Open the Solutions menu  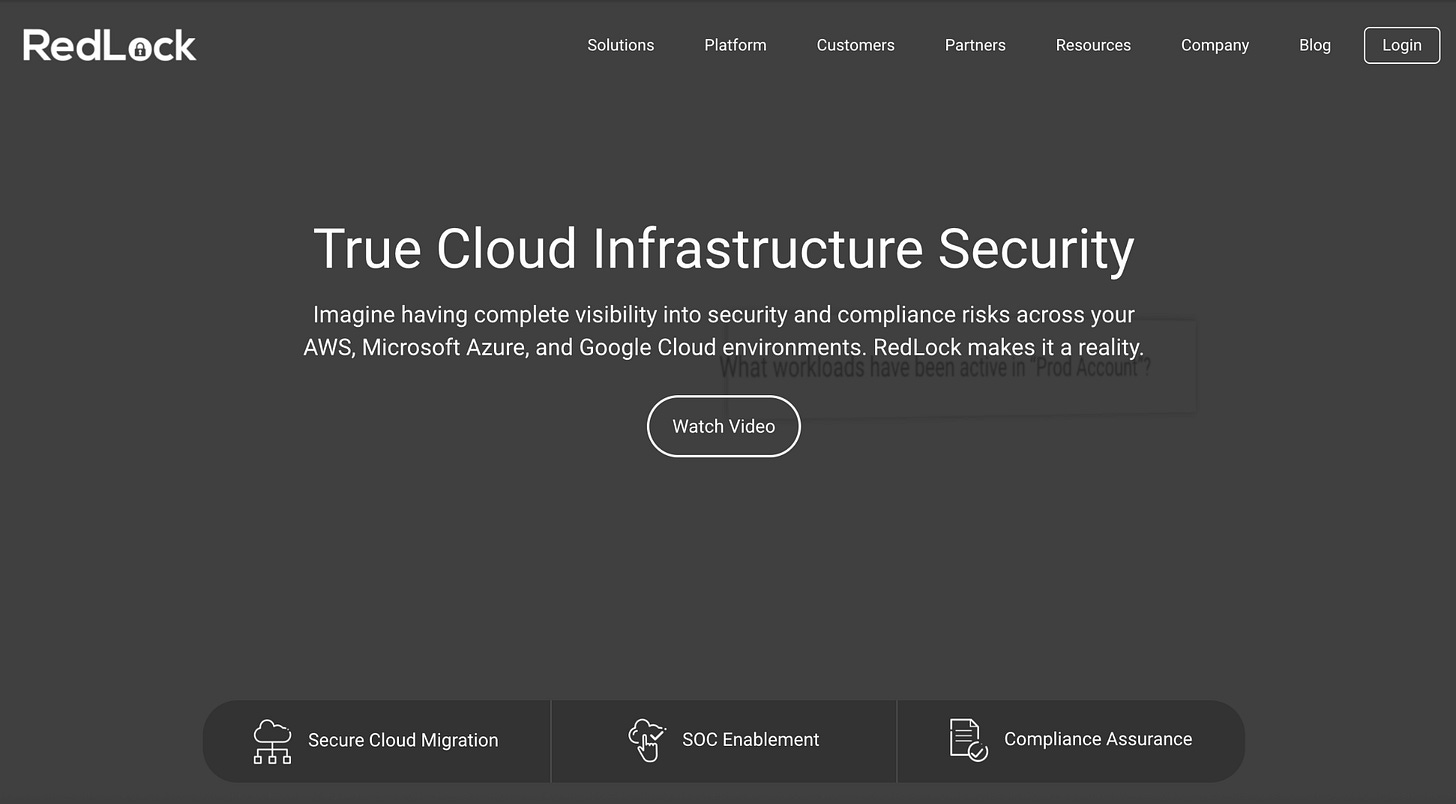(621, 45)
